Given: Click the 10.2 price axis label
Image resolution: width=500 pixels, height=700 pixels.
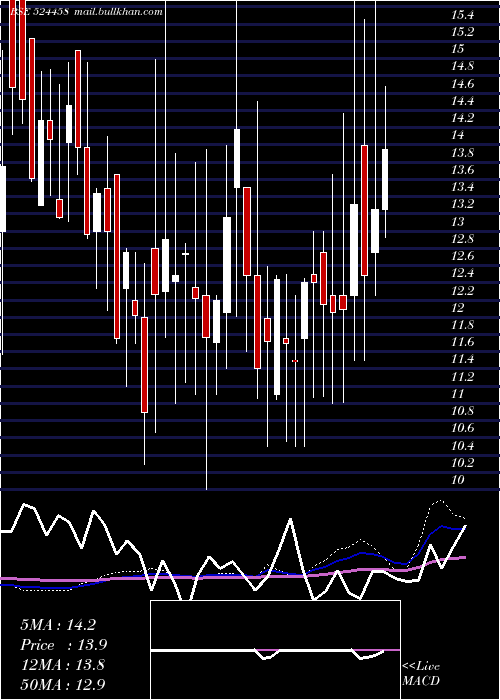Looking at the screenshot, I should coord(462,463).
